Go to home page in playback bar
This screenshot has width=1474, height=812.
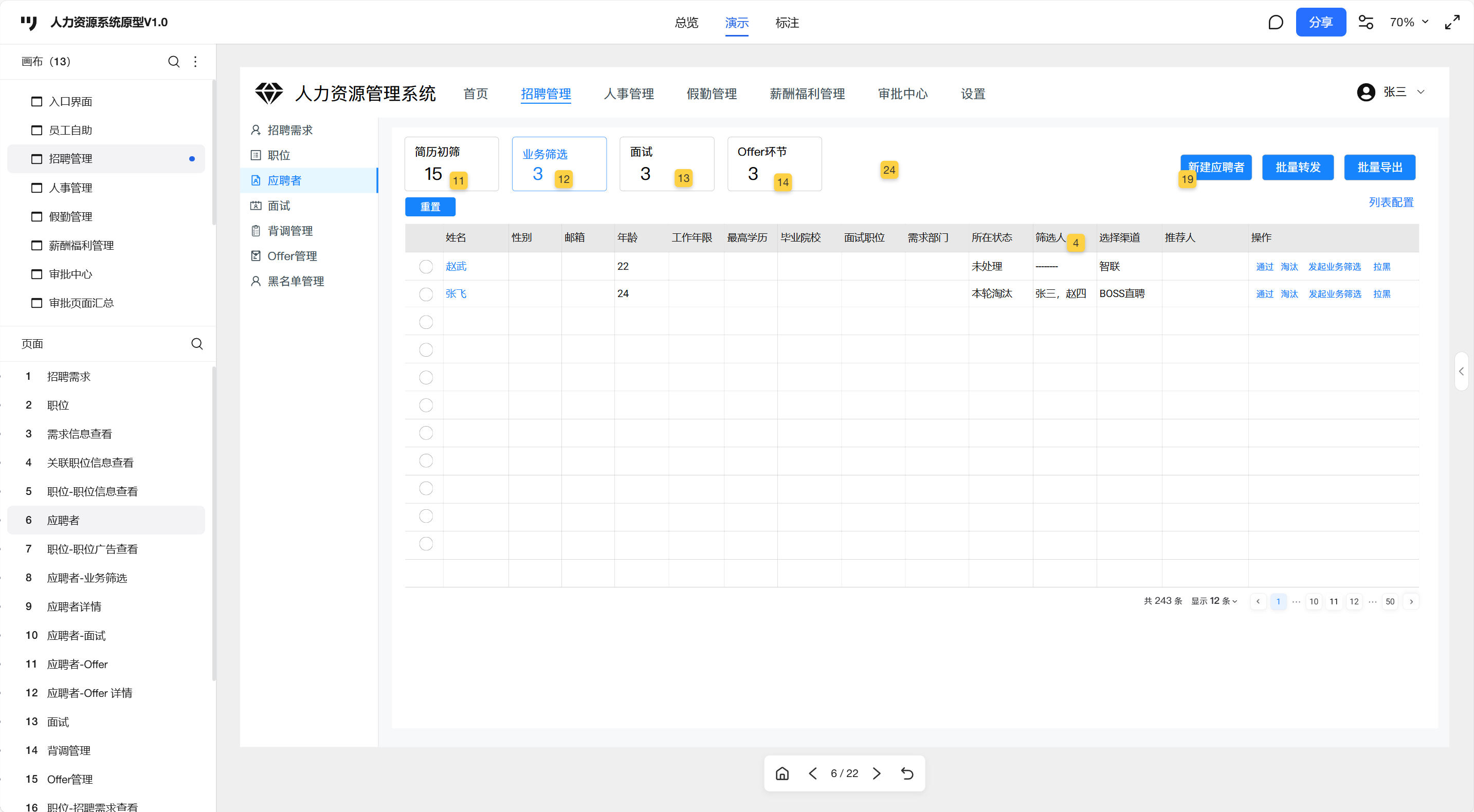click(x=782, y=773)
